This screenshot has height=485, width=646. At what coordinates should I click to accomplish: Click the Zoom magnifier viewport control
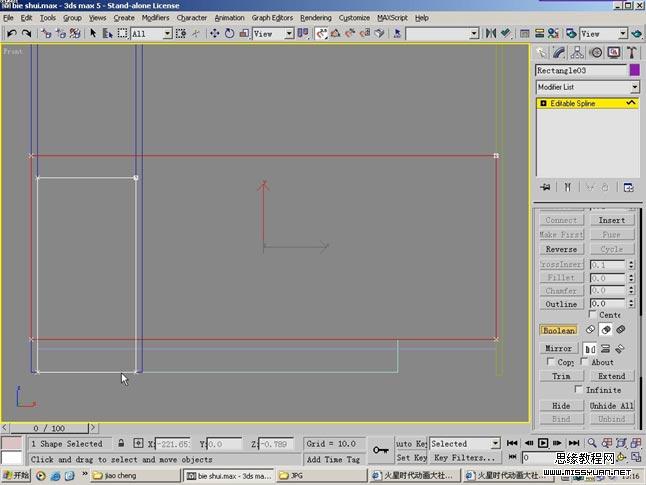[592, 443]
